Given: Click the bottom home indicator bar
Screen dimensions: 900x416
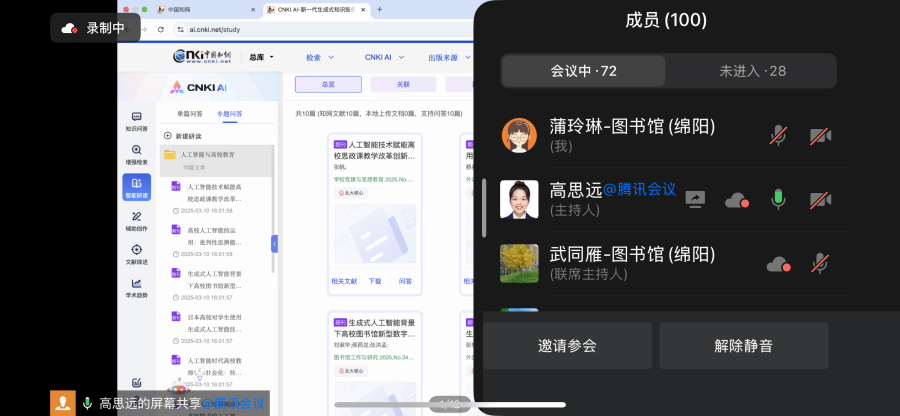Looking at the screenshot, I should [450, 404].
